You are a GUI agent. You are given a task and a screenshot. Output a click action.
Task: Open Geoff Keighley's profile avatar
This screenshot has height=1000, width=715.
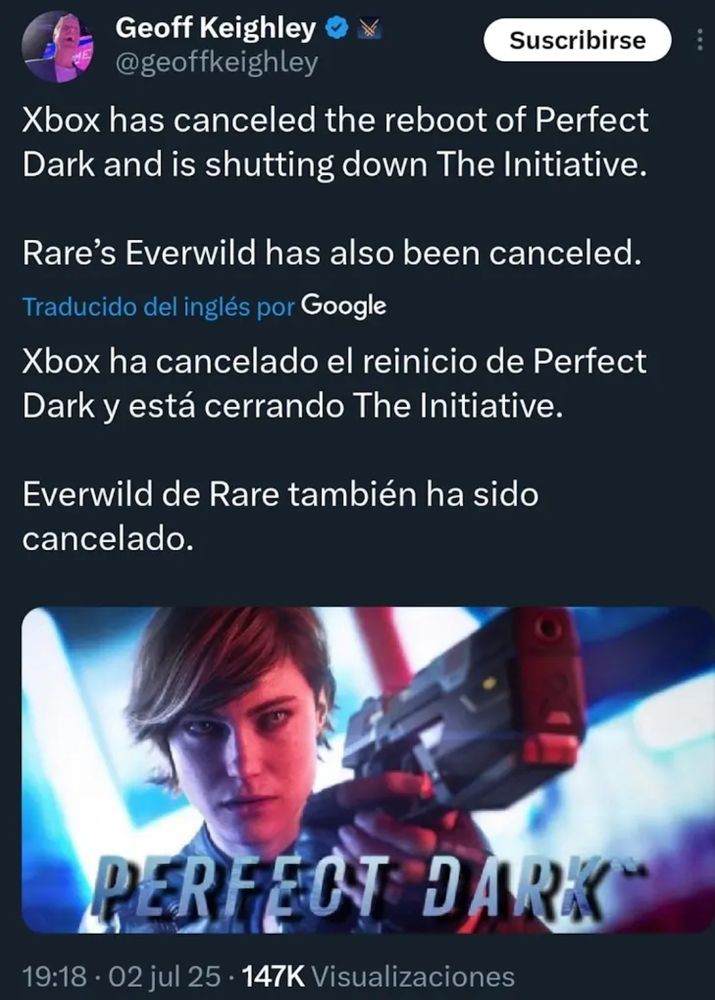[x=59, y=46]
